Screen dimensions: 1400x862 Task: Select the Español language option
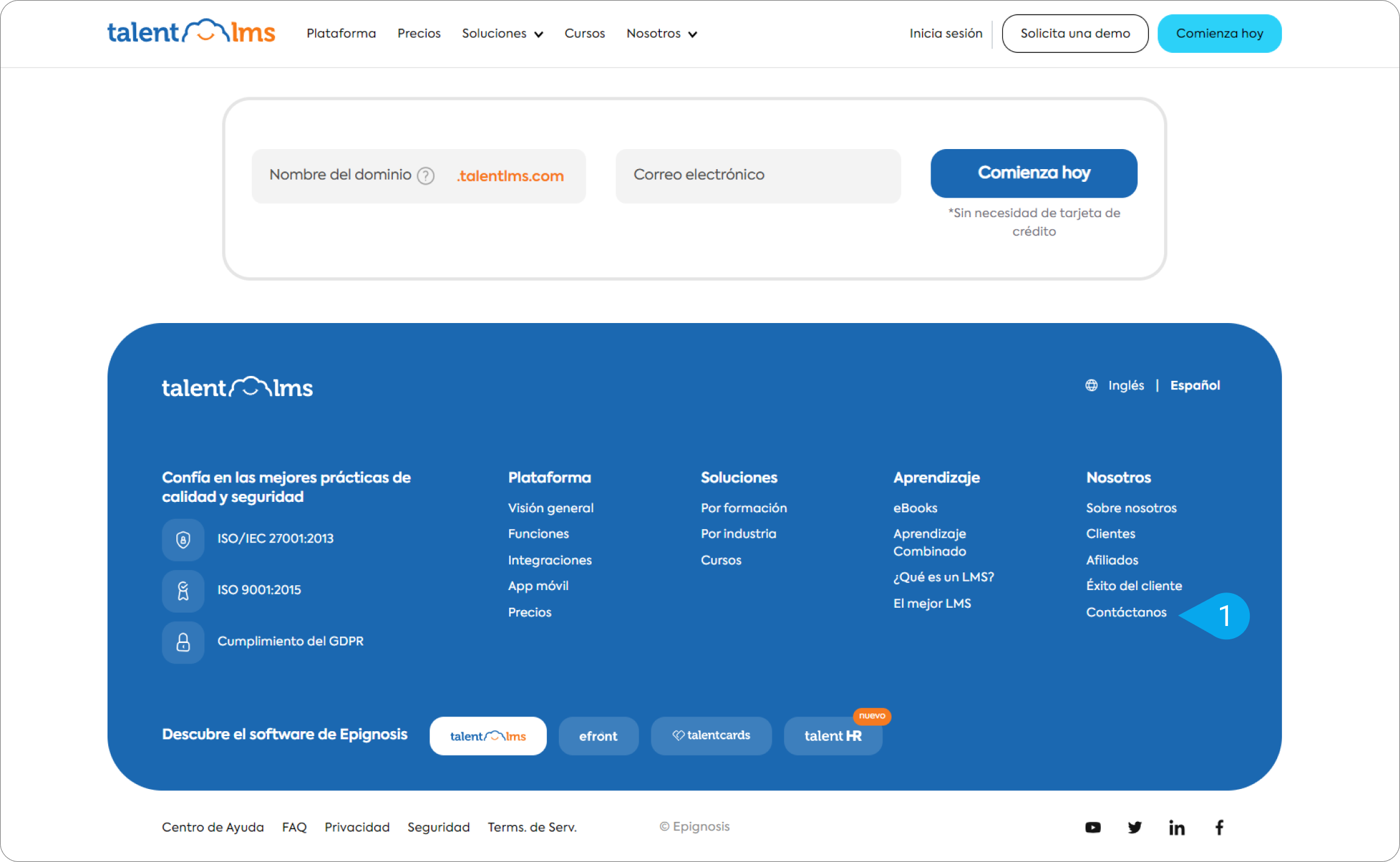(1195, 385)
